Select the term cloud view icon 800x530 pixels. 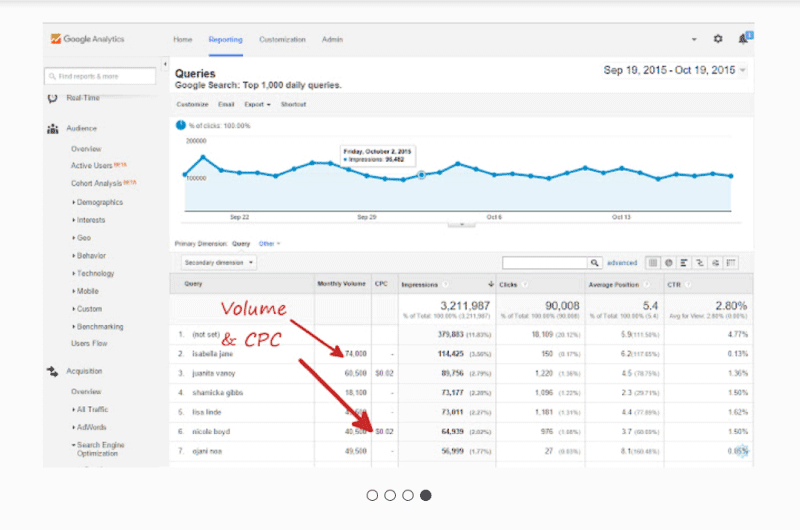pyautogui.click(x=716, y=263)
